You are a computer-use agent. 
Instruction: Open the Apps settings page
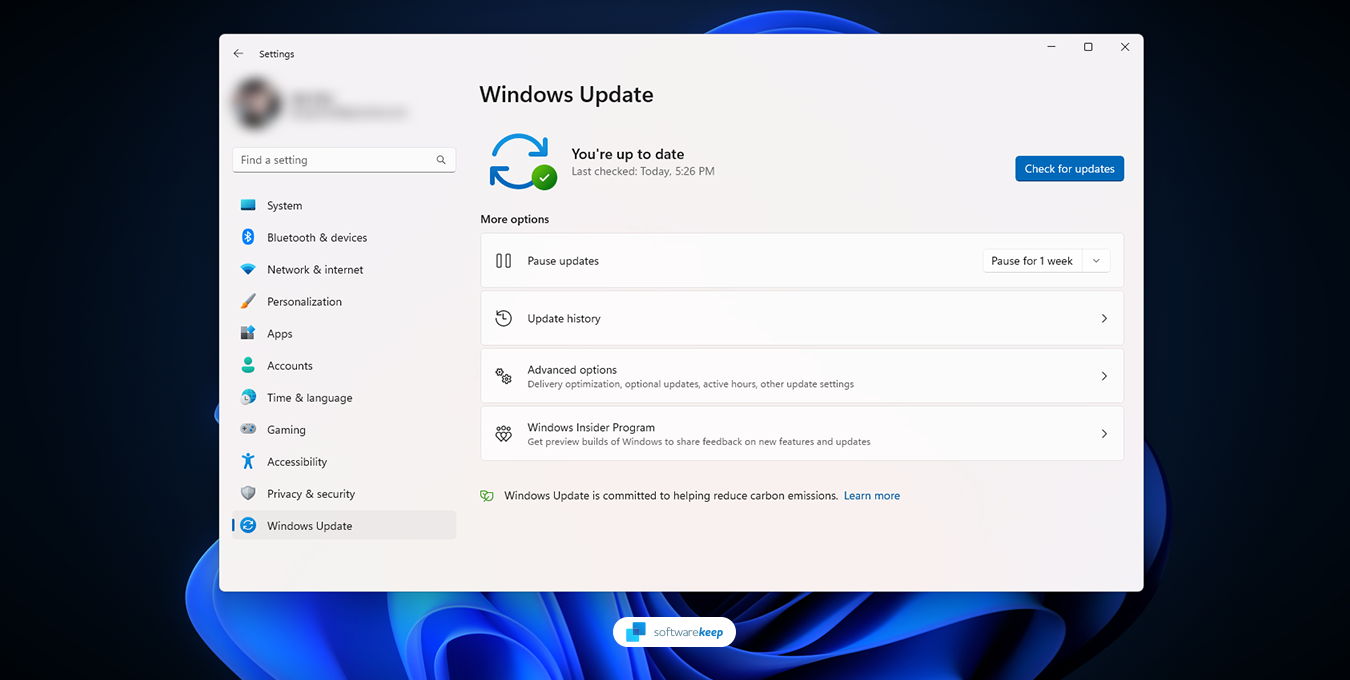pos(280,334)
